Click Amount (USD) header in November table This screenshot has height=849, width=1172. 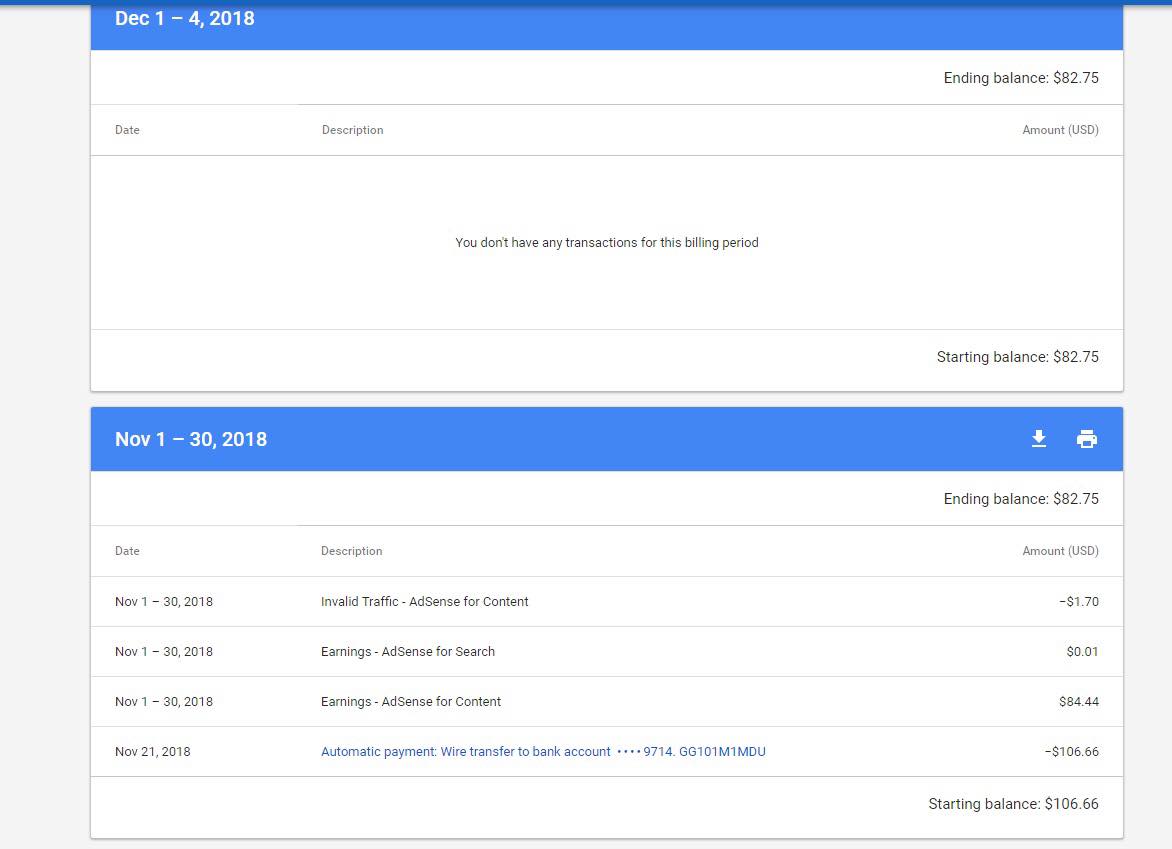click(x=1060, y=551)
